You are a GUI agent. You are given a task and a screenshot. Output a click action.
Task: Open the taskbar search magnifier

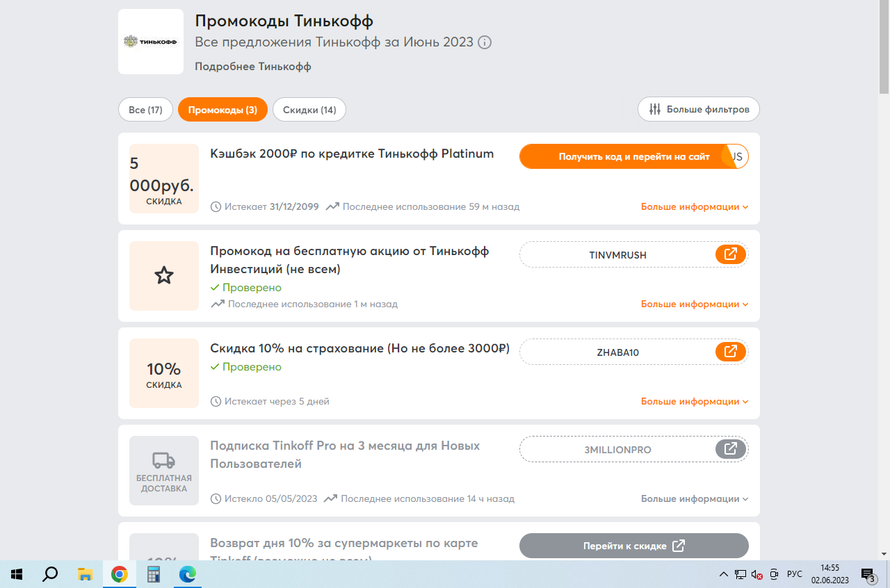pyautogui.click(x=51, y=574)
